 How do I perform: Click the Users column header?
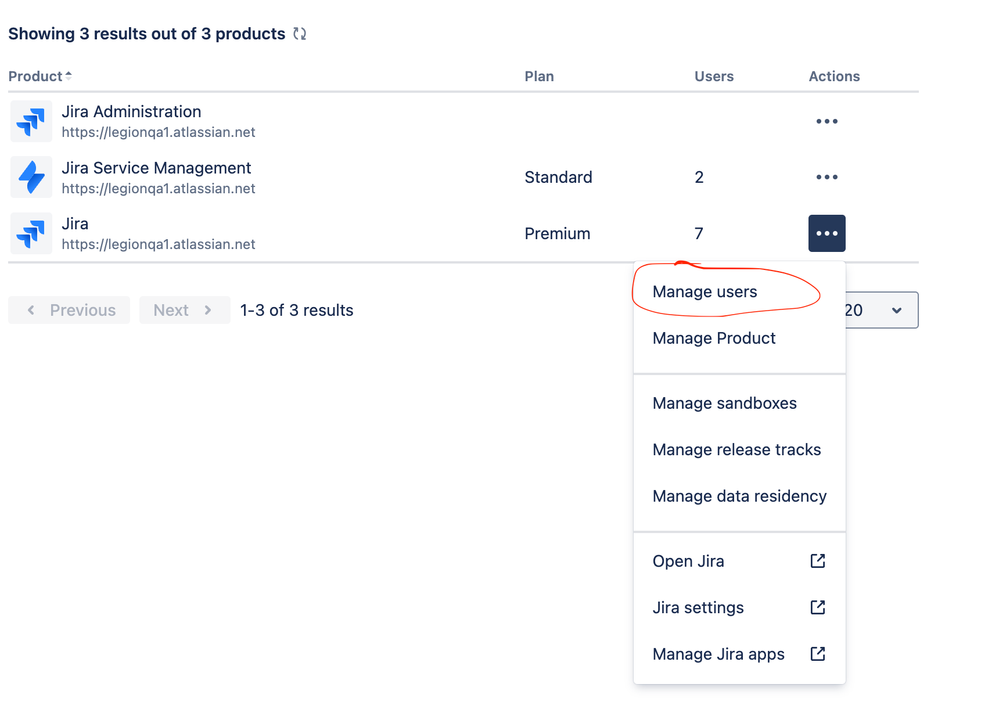(x=714, y=76)
